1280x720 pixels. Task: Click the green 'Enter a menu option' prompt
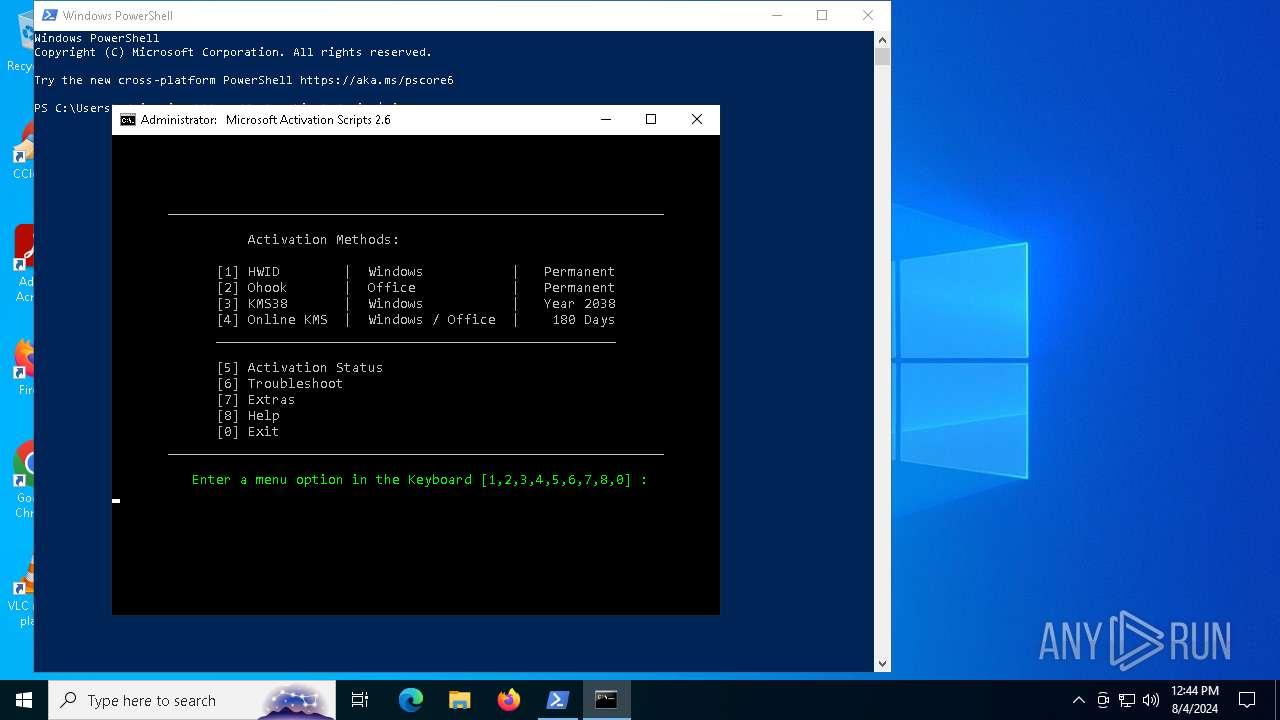pos(419,480)
